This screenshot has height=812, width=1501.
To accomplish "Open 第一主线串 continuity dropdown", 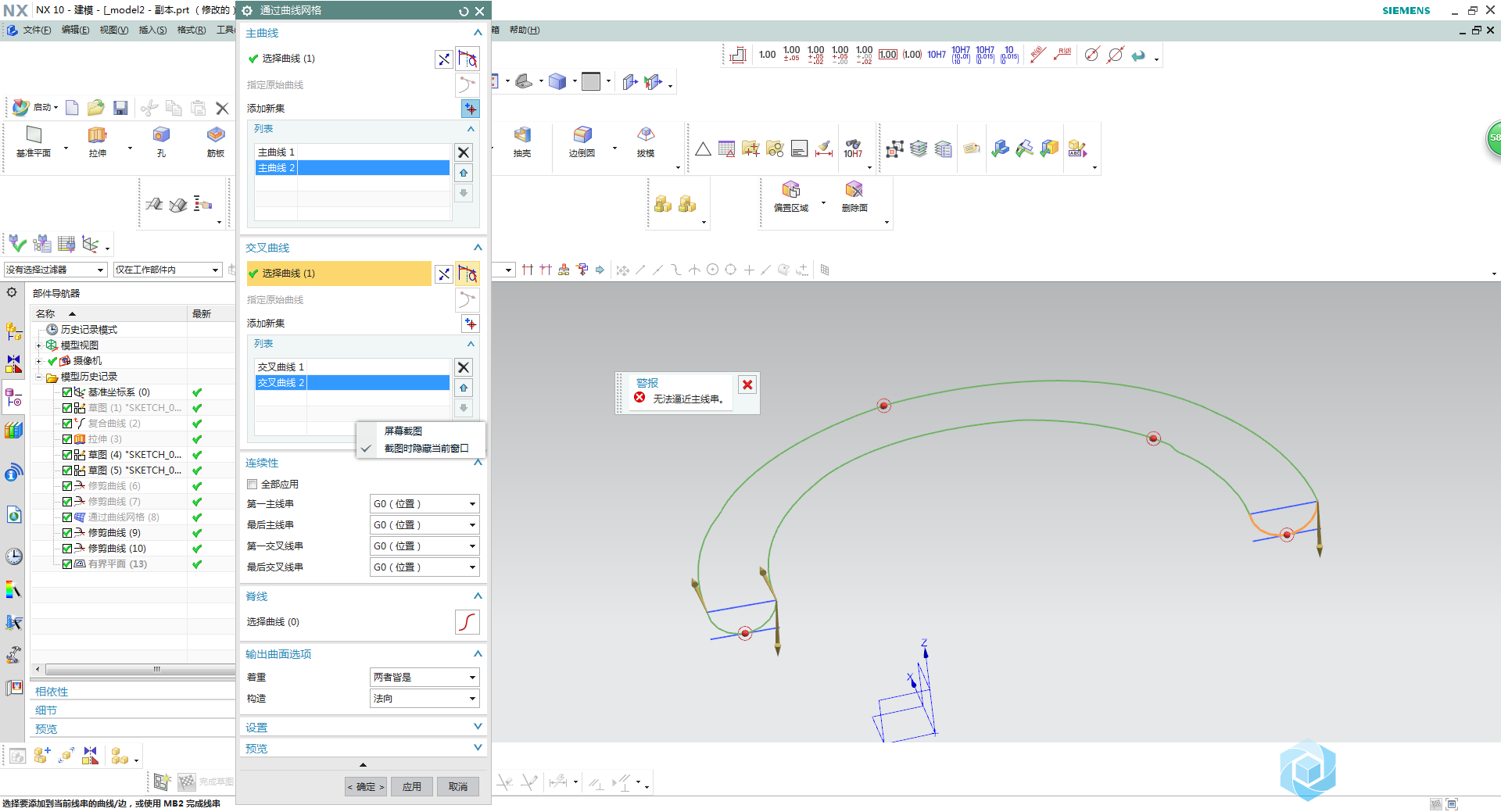I will click(425, 504).
